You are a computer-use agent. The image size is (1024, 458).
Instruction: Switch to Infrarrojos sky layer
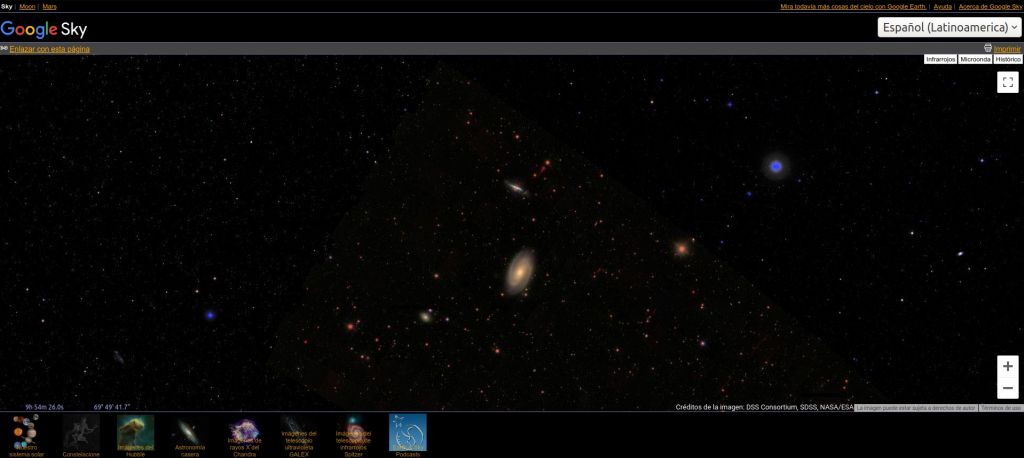940,60
